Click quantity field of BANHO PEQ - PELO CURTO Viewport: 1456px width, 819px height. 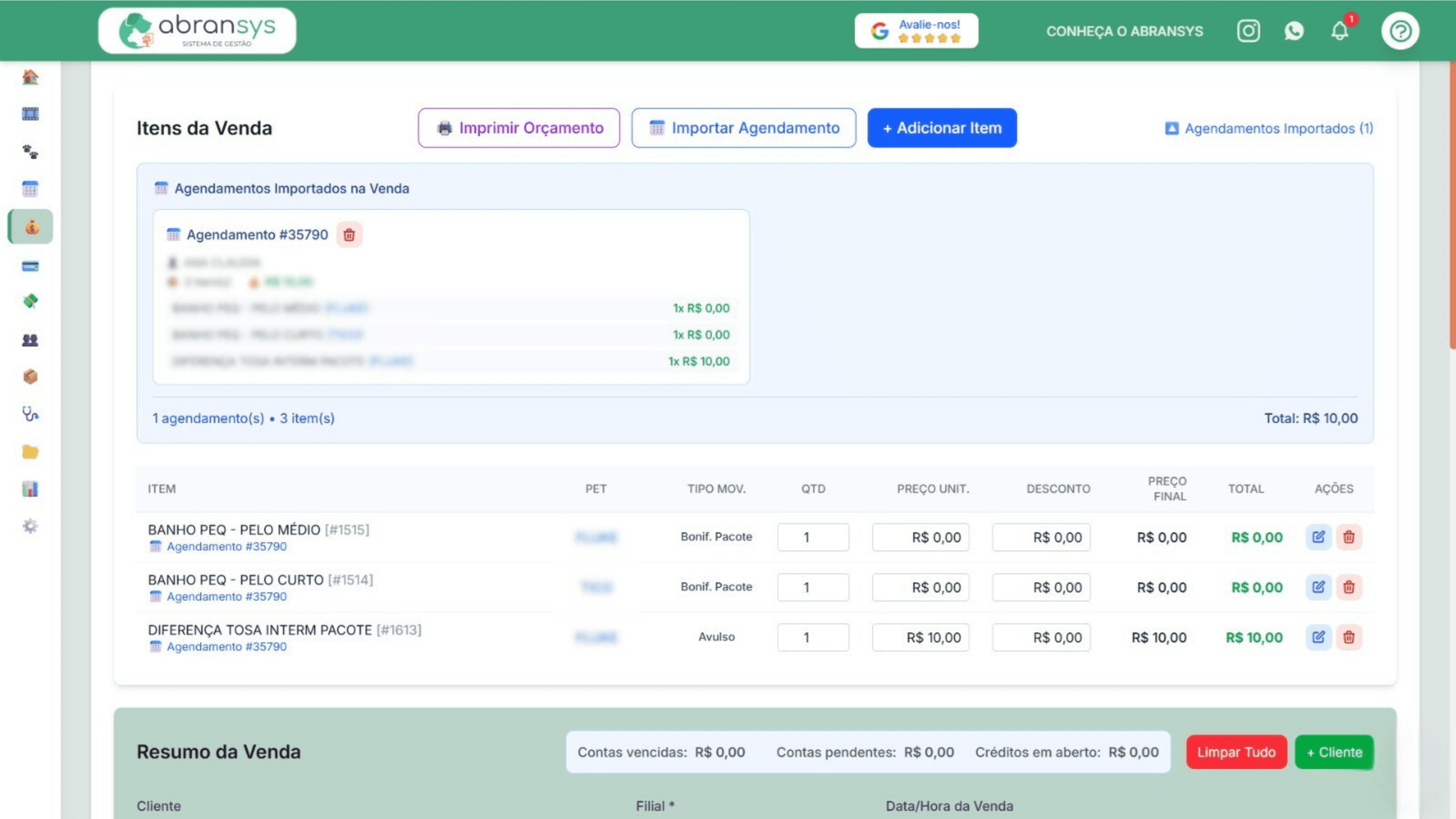(x=813, y=587)
